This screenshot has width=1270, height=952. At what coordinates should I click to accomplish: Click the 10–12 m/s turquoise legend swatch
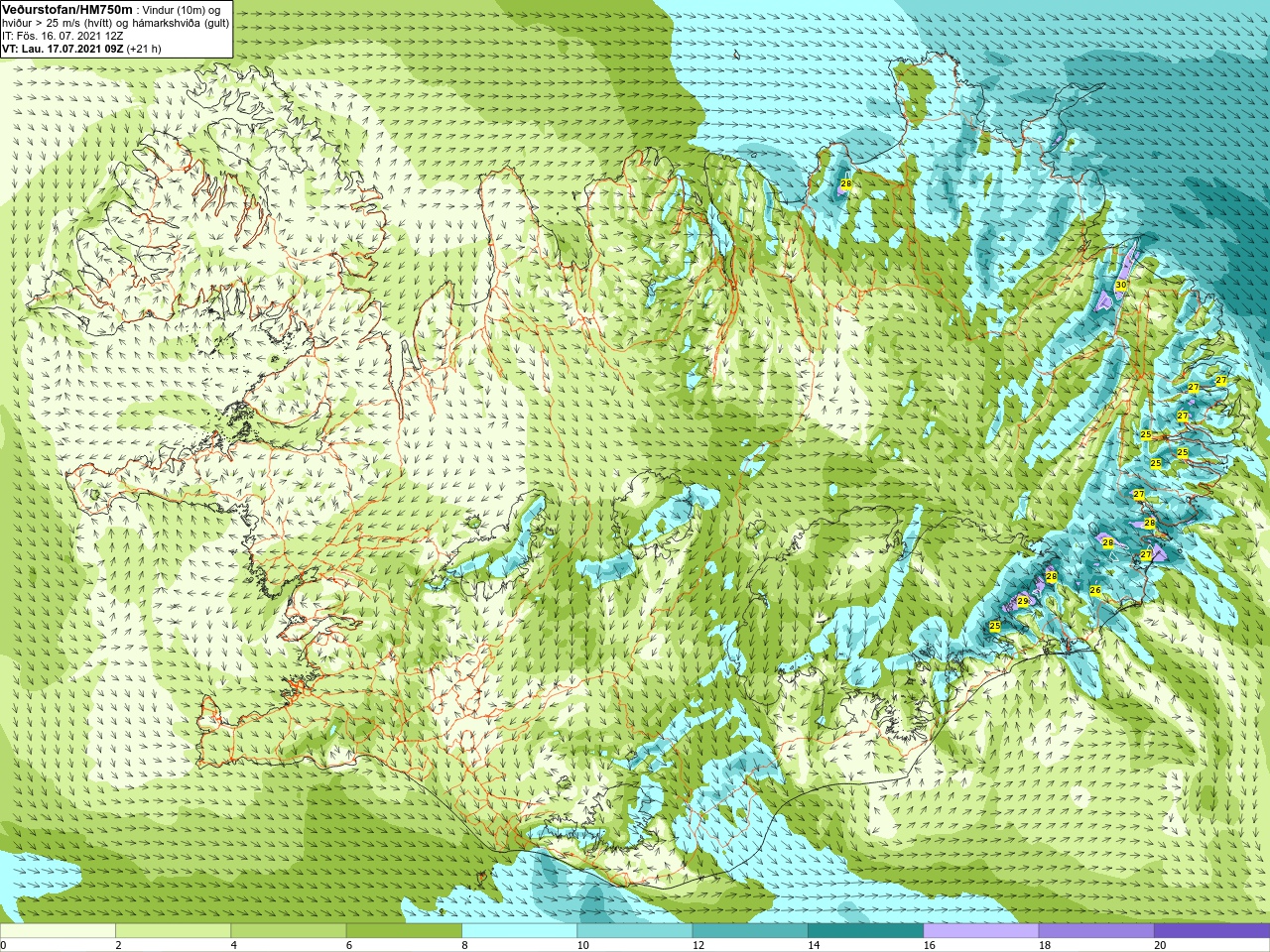tap(634, 931)
